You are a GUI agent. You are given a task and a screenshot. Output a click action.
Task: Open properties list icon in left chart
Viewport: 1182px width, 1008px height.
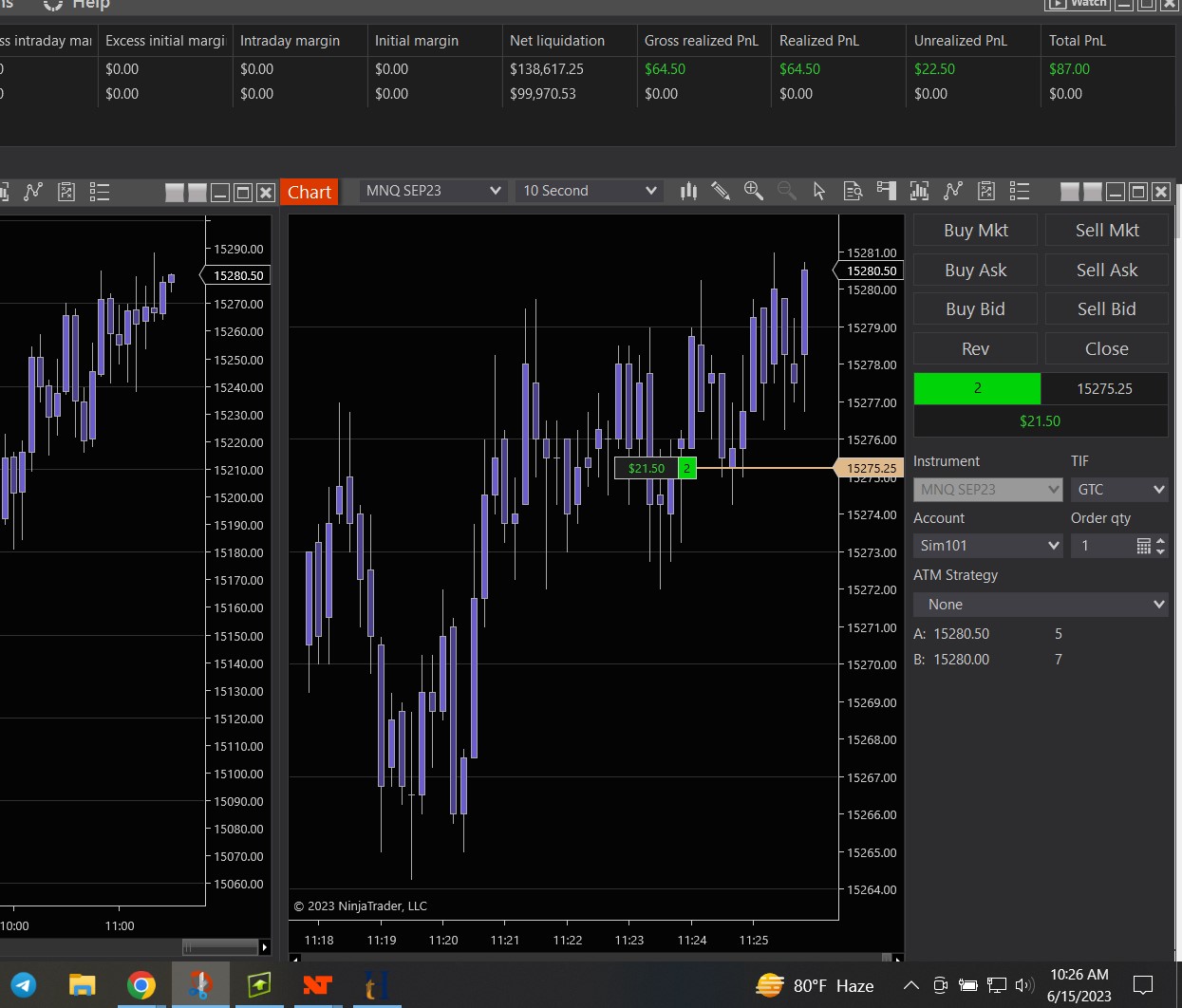[100, 192]
